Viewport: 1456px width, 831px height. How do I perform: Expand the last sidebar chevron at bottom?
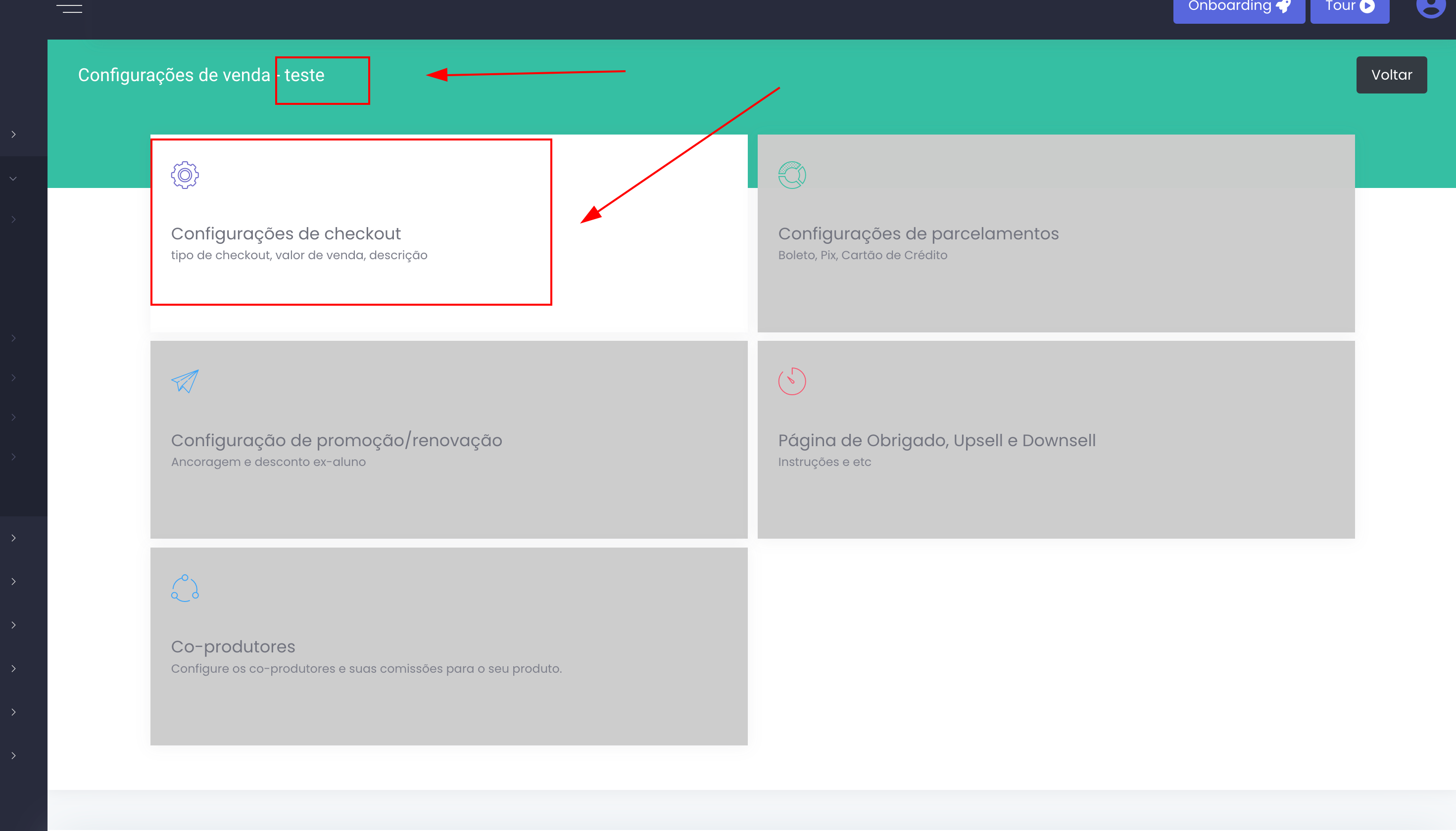(13, 755)
